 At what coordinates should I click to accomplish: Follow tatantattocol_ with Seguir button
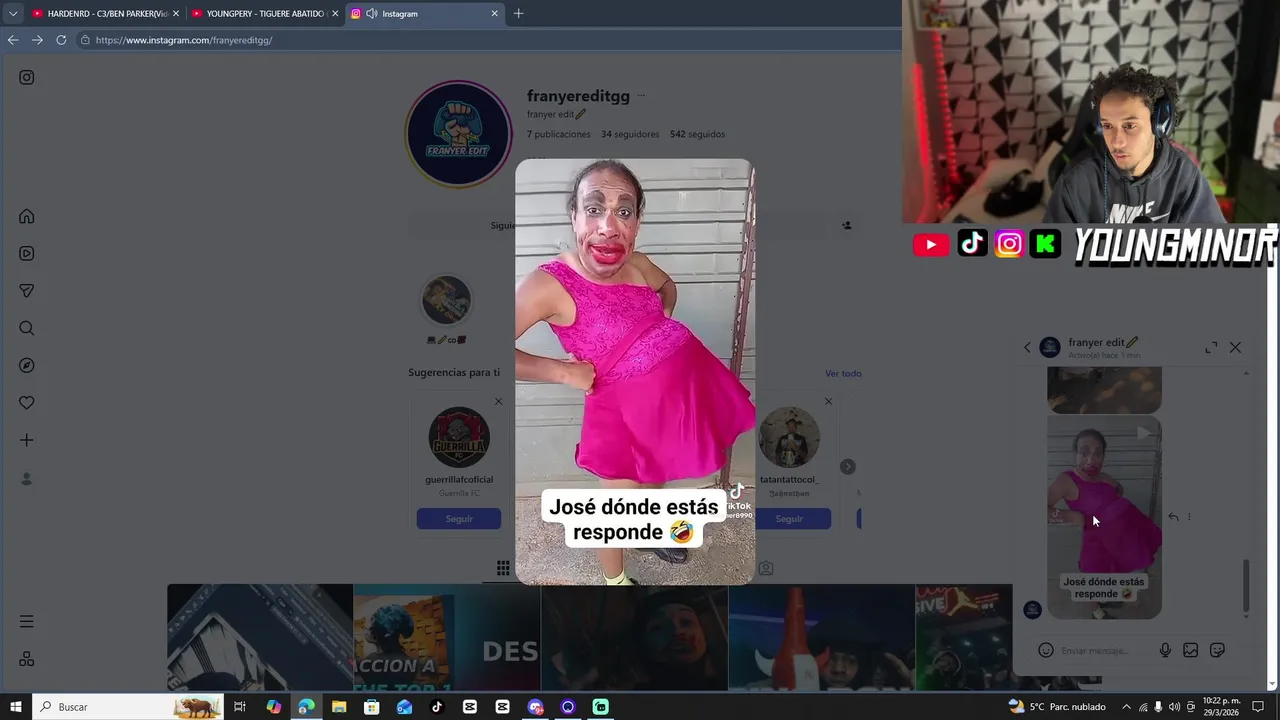click(x=789, y=519)
